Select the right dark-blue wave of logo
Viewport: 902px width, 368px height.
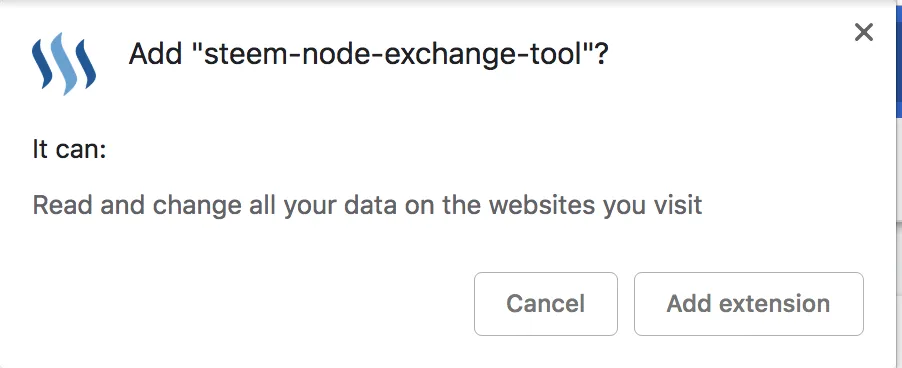[86, 64]
